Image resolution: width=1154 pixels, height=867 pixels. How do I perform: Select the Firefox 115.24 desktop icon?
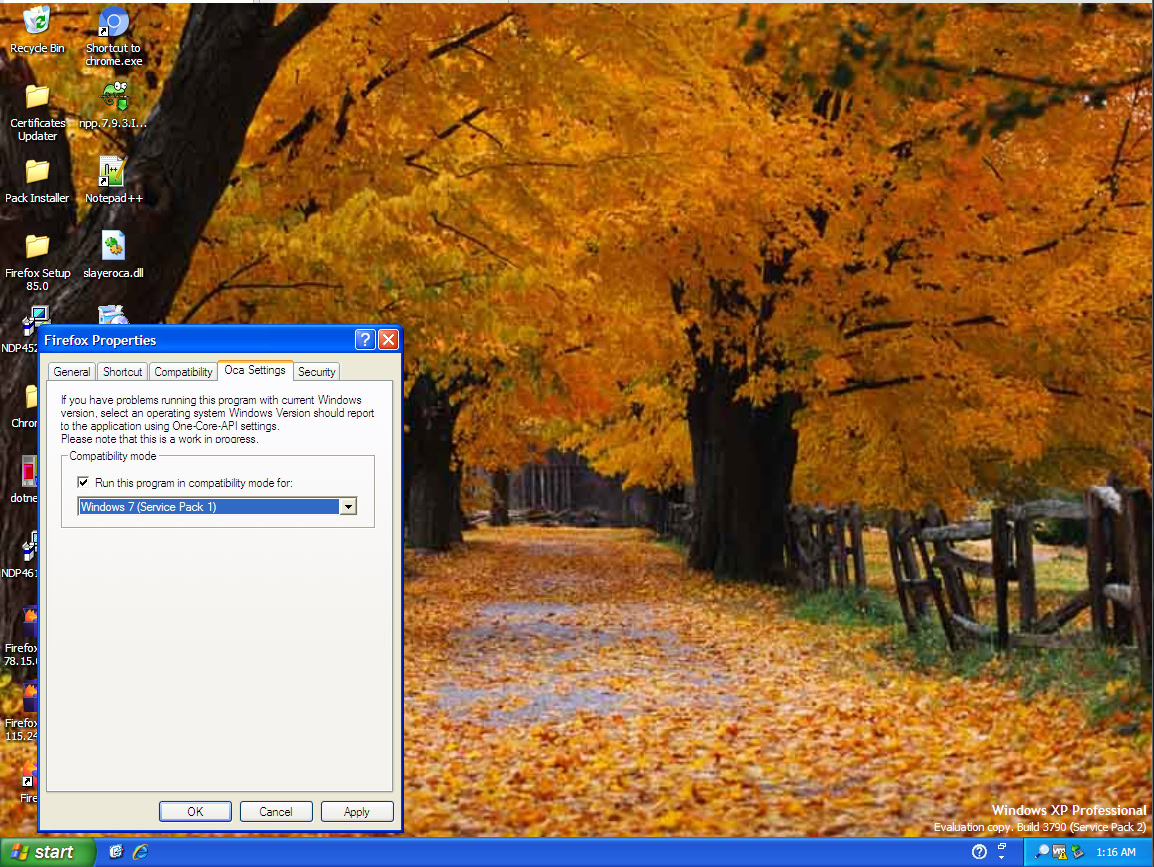tap(21, 712)
